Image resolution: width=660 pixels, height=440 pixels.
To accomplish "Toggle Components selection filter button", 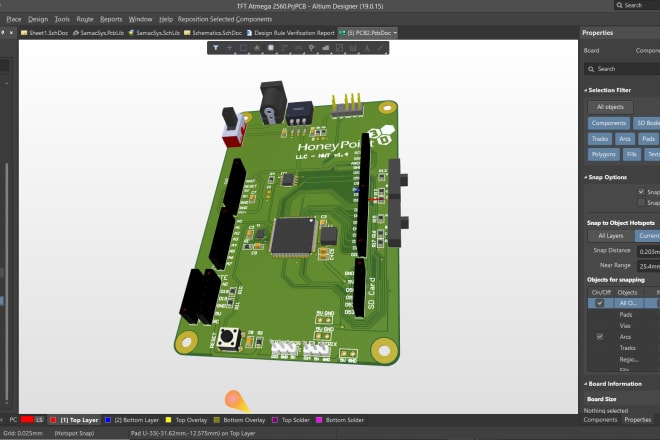I will point(609,123).
